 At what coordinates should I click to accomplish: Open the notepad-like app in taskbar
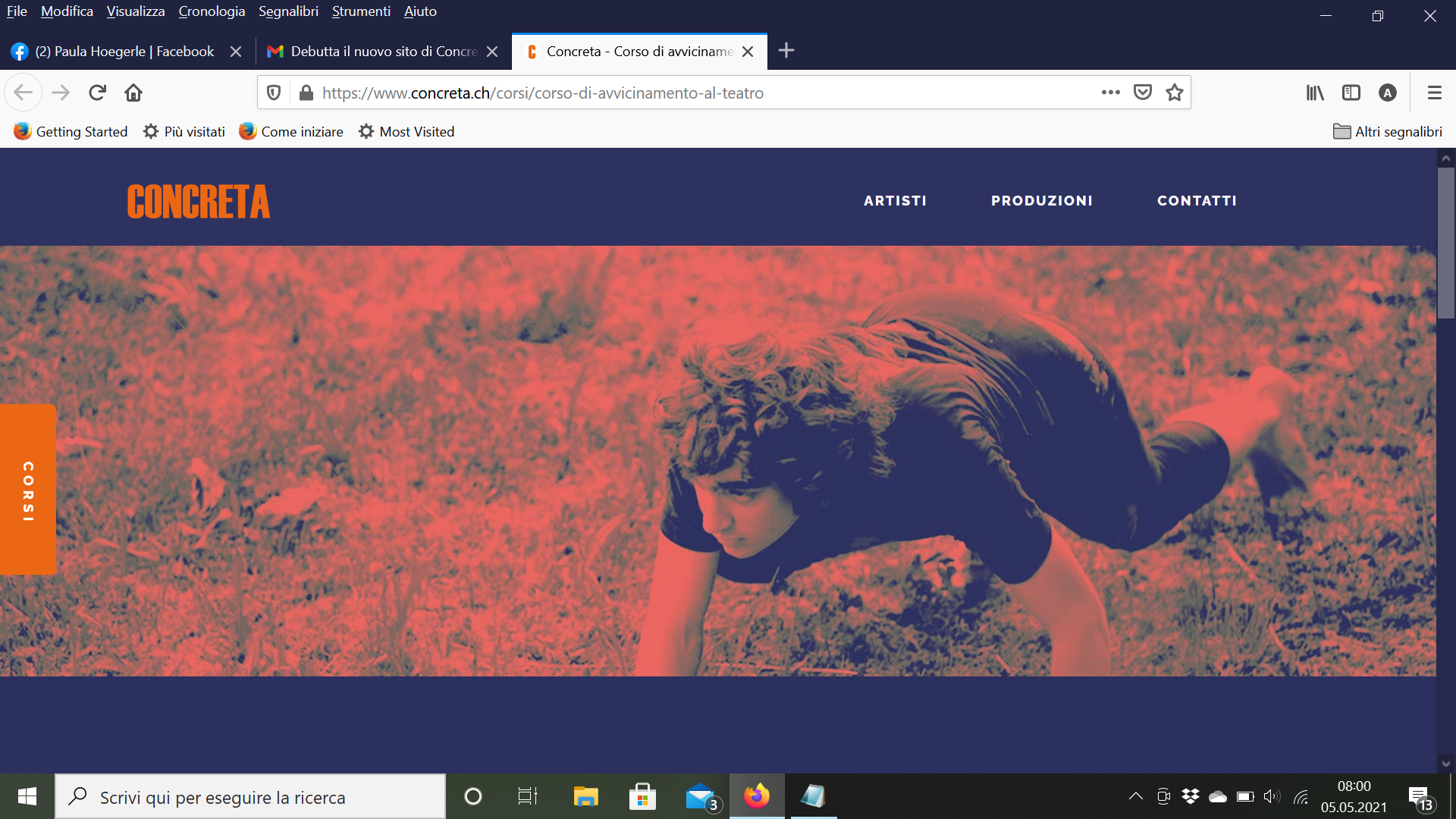click(813, 796)
